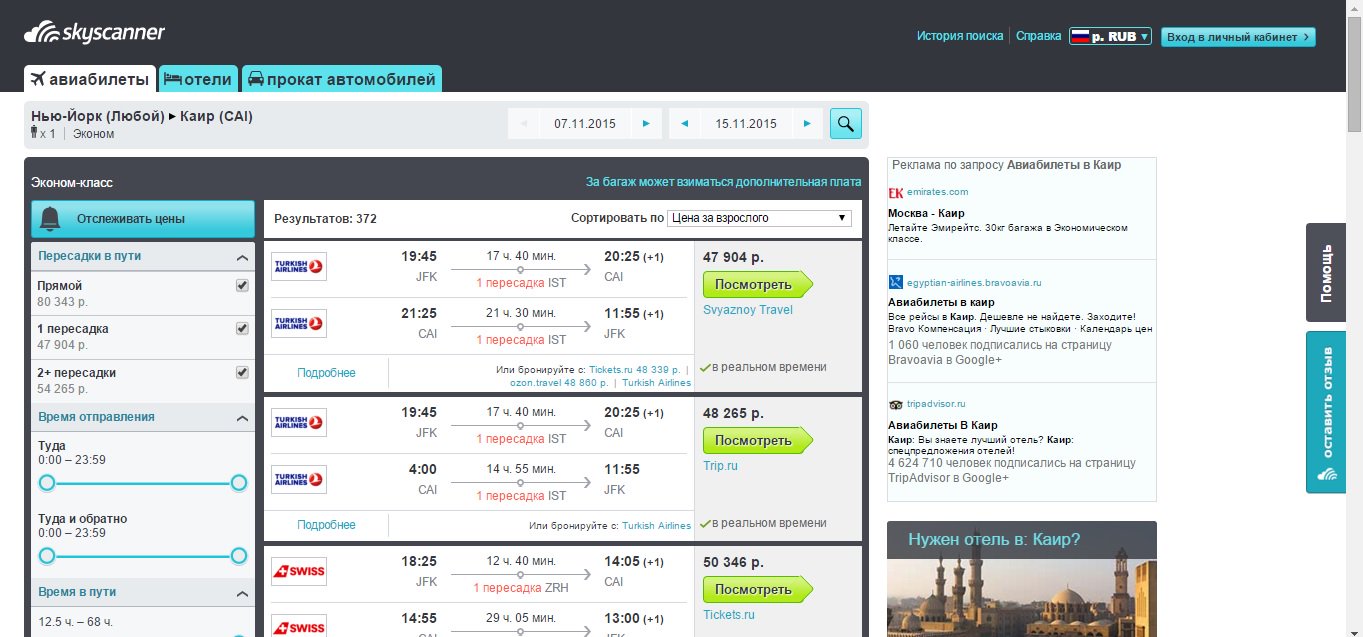Open the Trip.ru provider link
This screenshot has width=1363, height=637.
coord(720,466)
